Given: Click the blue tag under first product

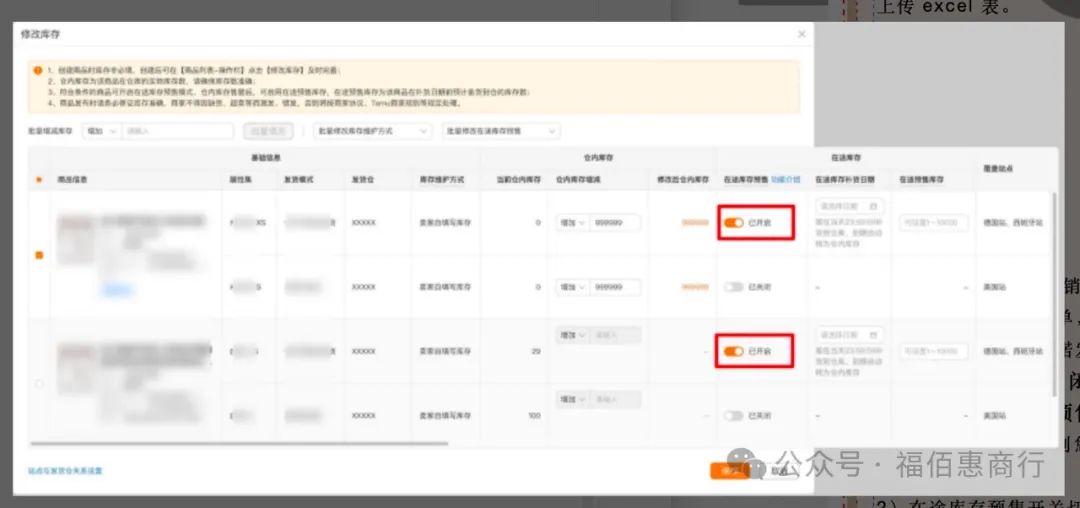Looking at the screenshot, I should point(116,290).
